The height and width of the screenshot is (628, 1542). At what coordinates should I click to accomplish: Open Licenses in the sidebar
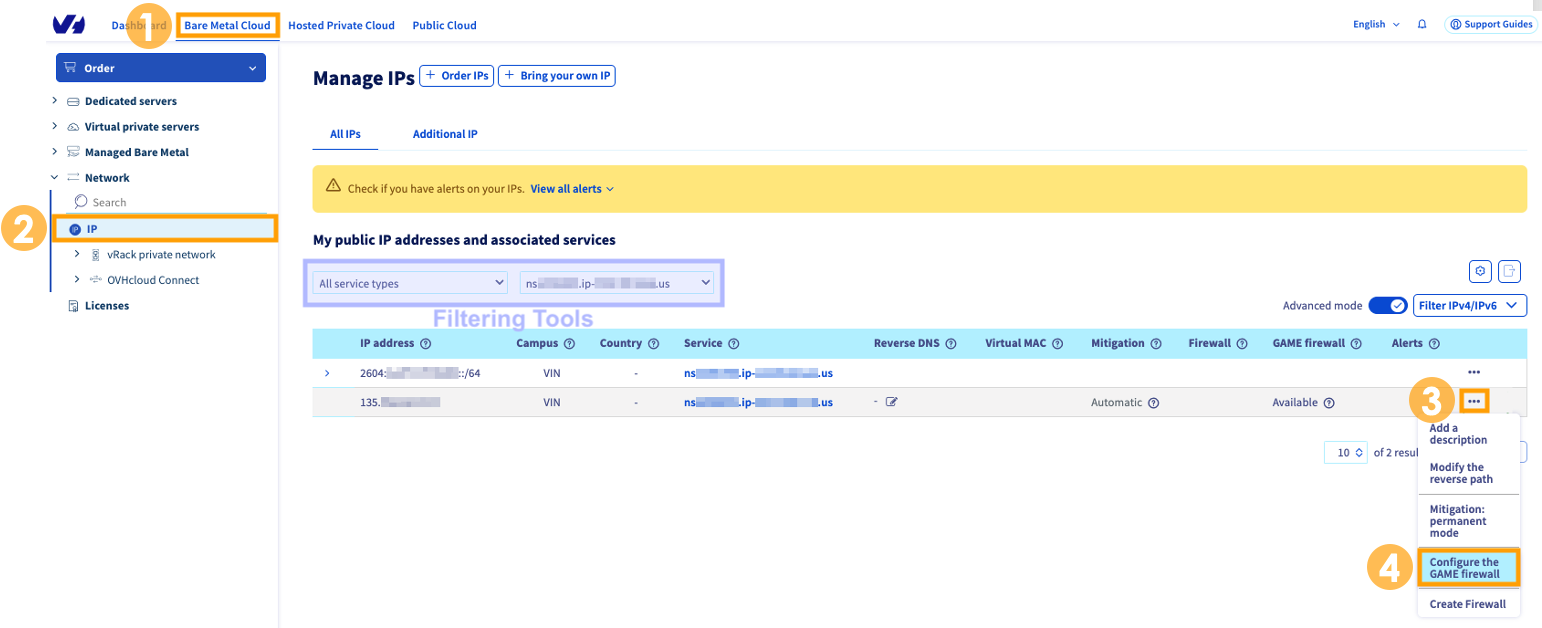tap(107, 306)
